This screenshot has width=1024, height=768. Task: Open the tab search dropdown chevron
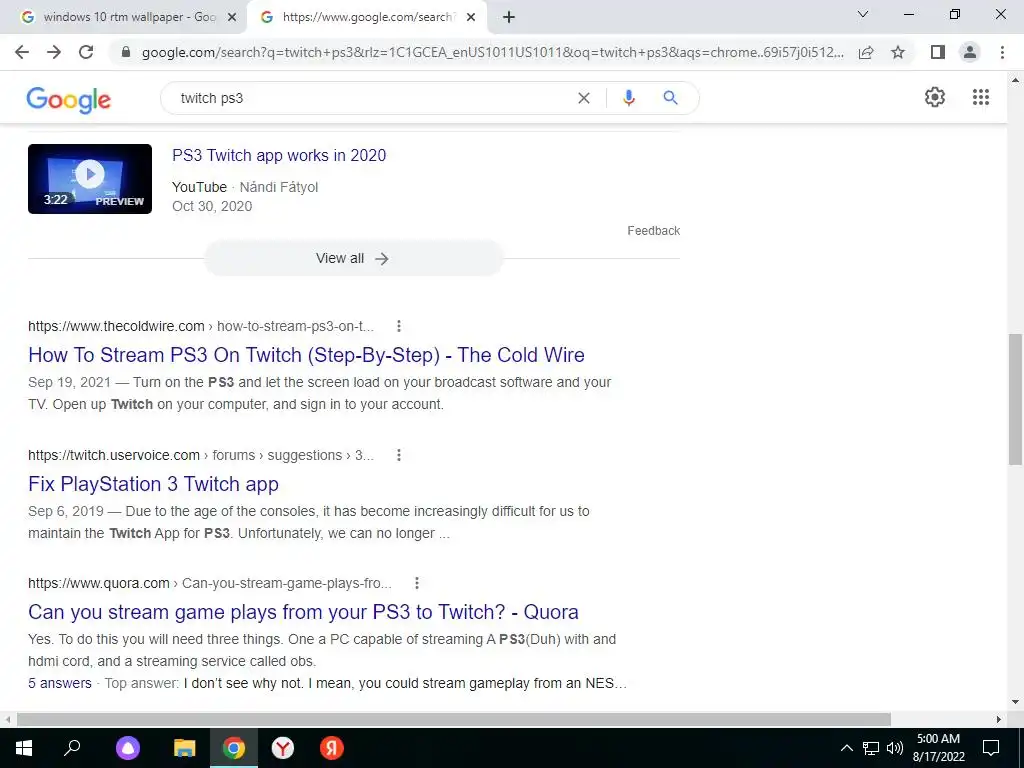coord(863,14)
